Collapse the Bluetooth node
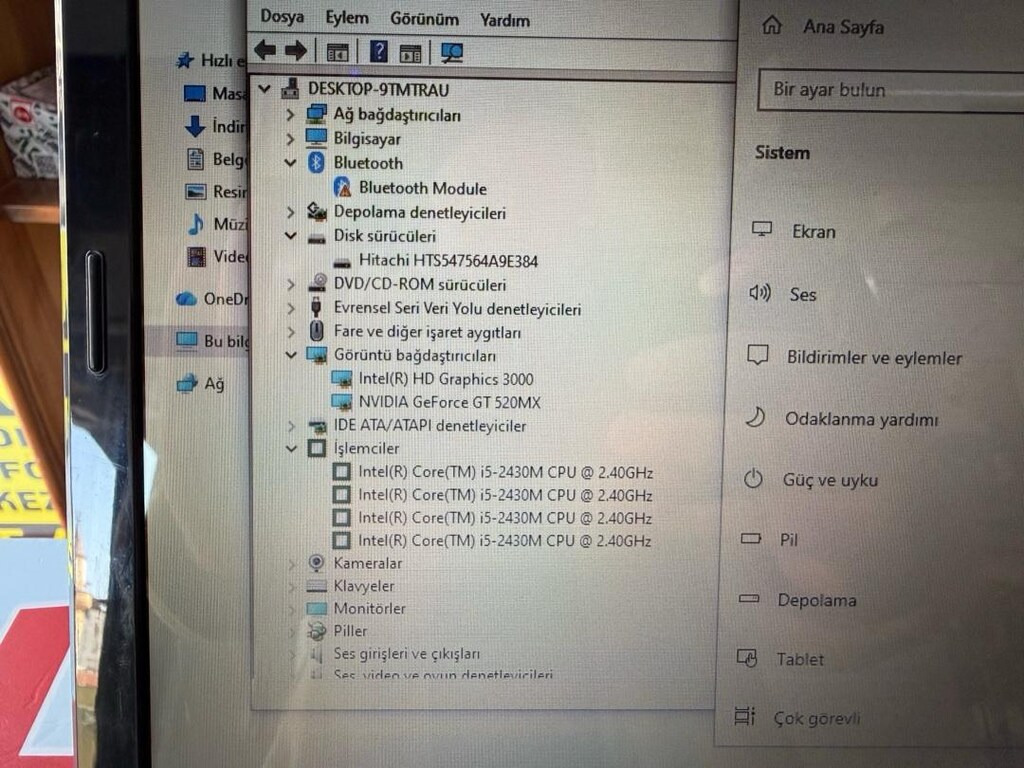1024x768 pixels. [x=291, y=163]
